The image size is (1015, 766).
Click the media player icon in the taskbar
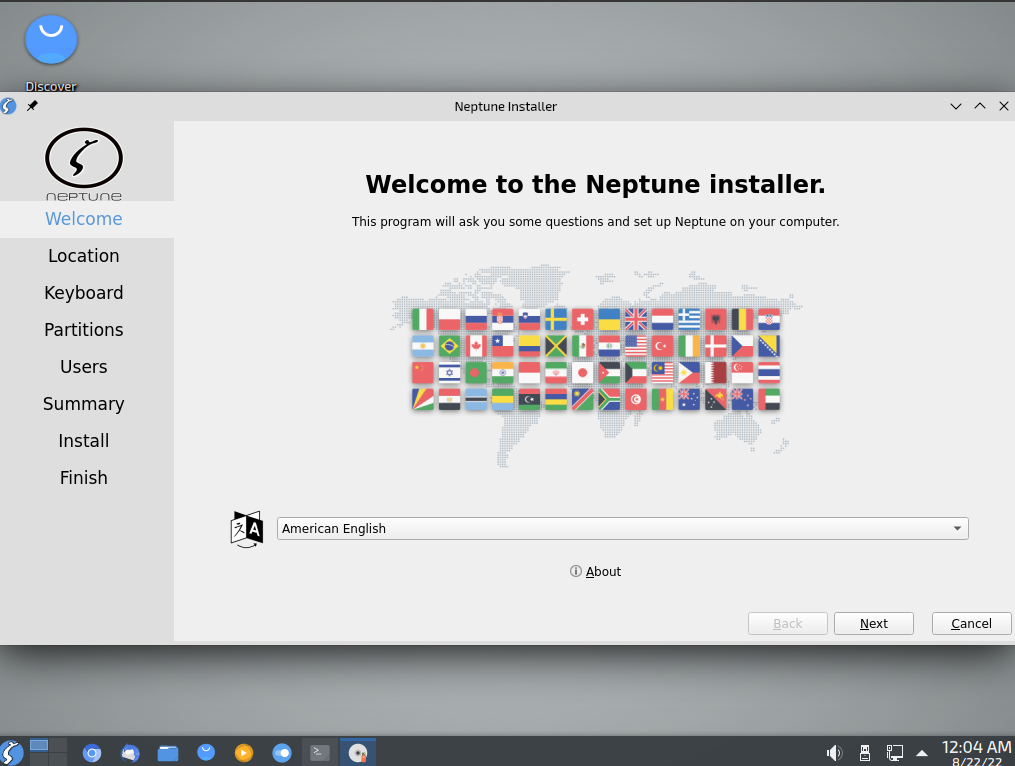pos(244,752)
